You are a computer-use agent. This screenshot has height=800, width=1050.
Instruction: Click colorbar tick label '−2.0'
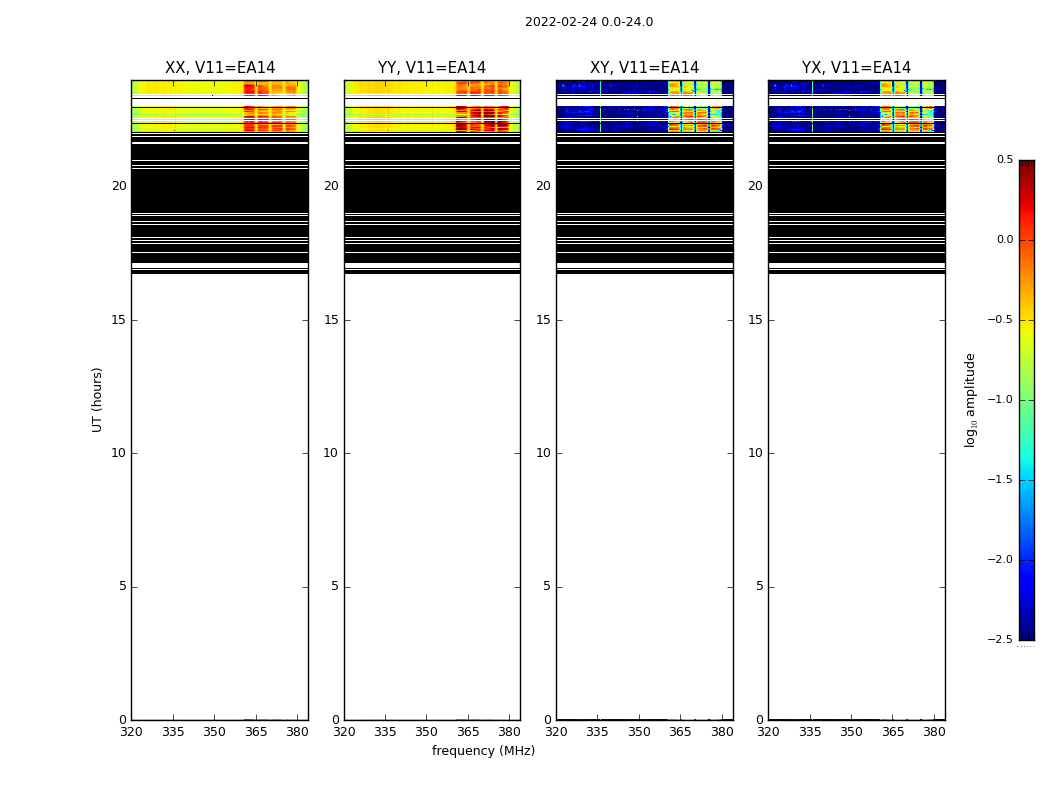click(x=1000, y=560)
